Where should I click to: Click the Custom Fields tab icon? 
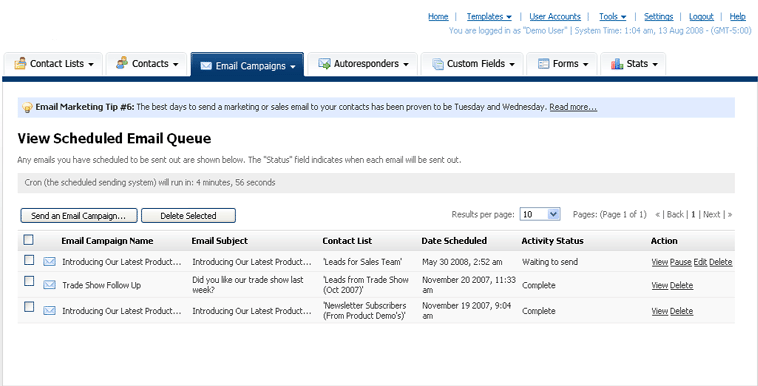438,64
